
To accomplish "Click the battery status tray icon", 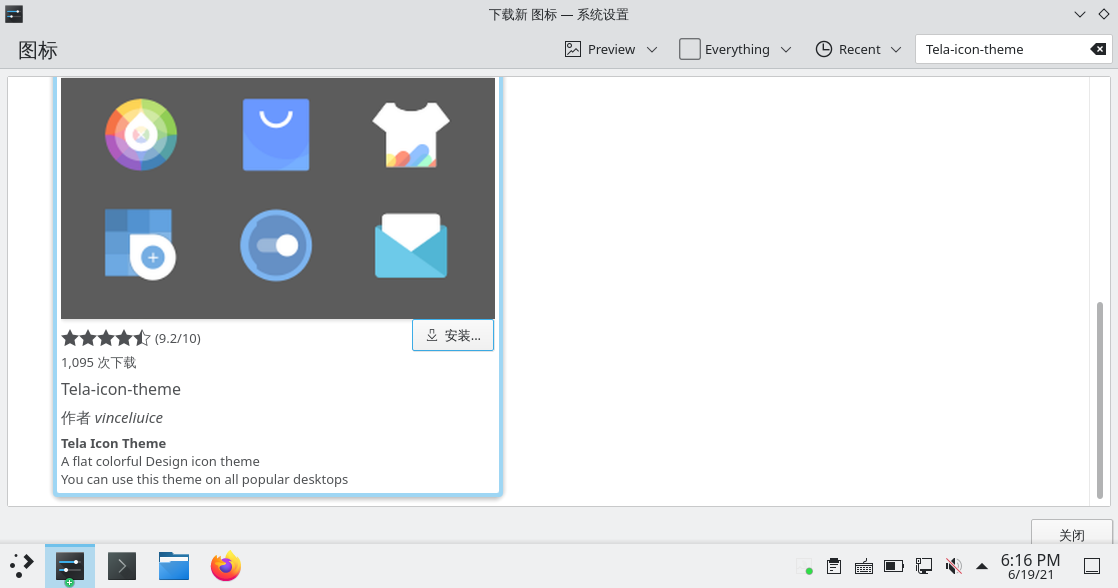I will click(894, 567).
